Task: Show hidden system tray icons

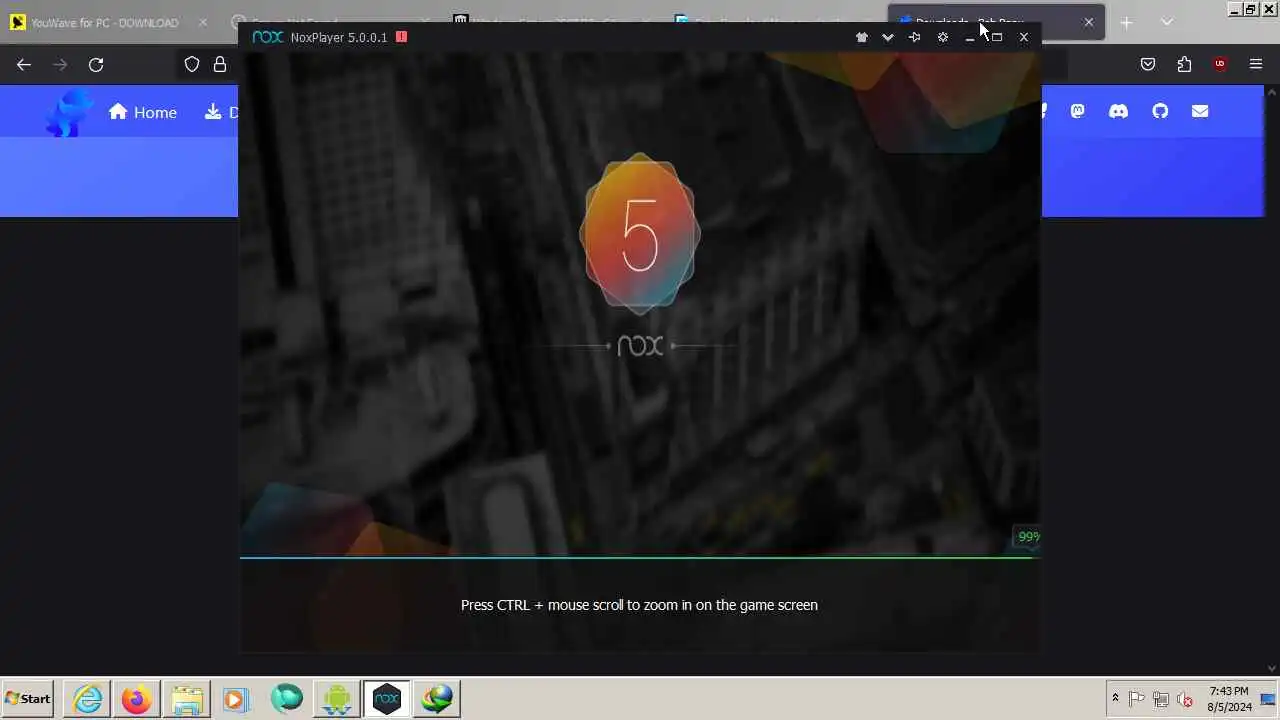Action: coord(1115,699)
